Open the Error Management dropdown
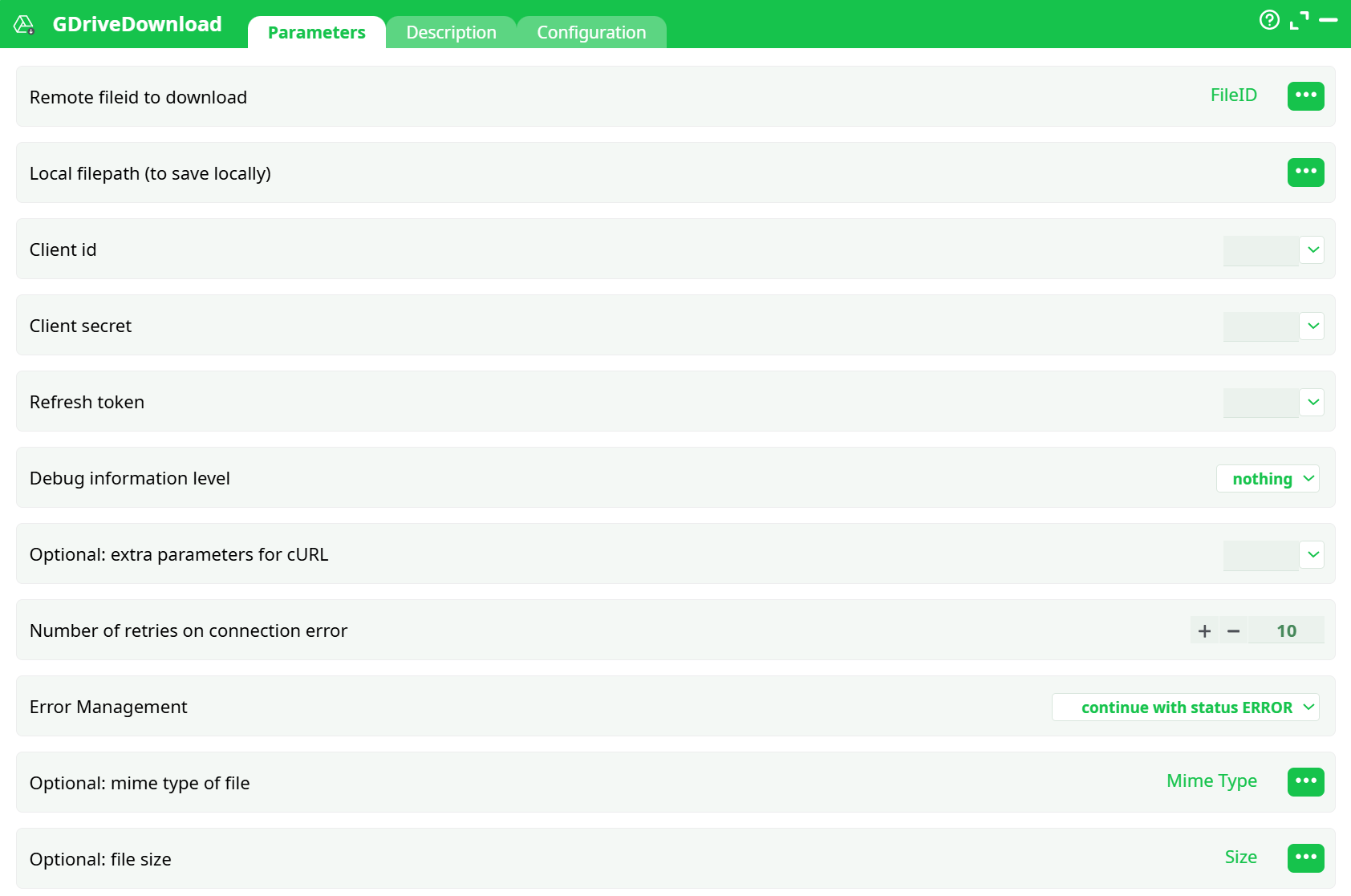This screenshot has height=896, width=1351. tap(1185, 707)
